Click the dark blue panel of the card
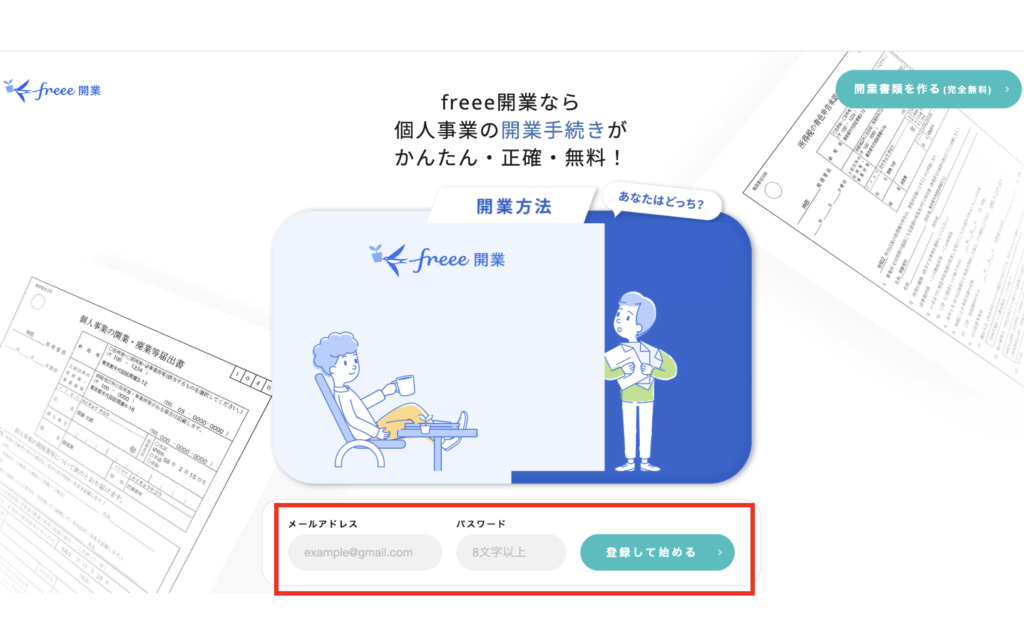The height and width of the screenshot is (640, 1024). point(679,346)
